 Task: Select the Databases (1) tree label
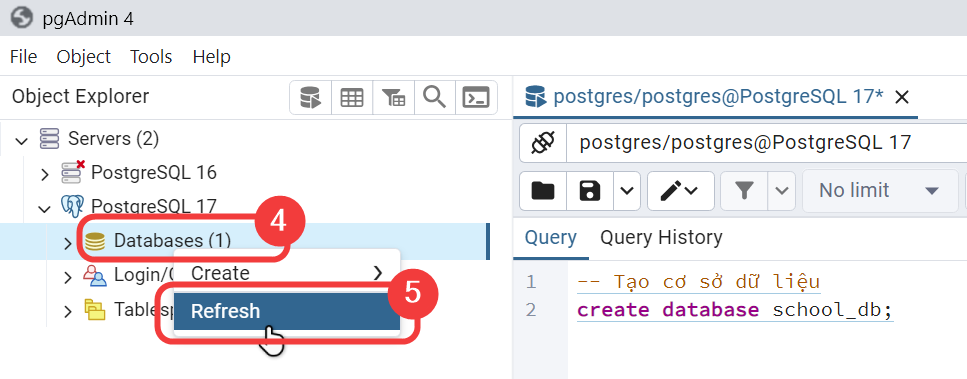tap(173, 240)
